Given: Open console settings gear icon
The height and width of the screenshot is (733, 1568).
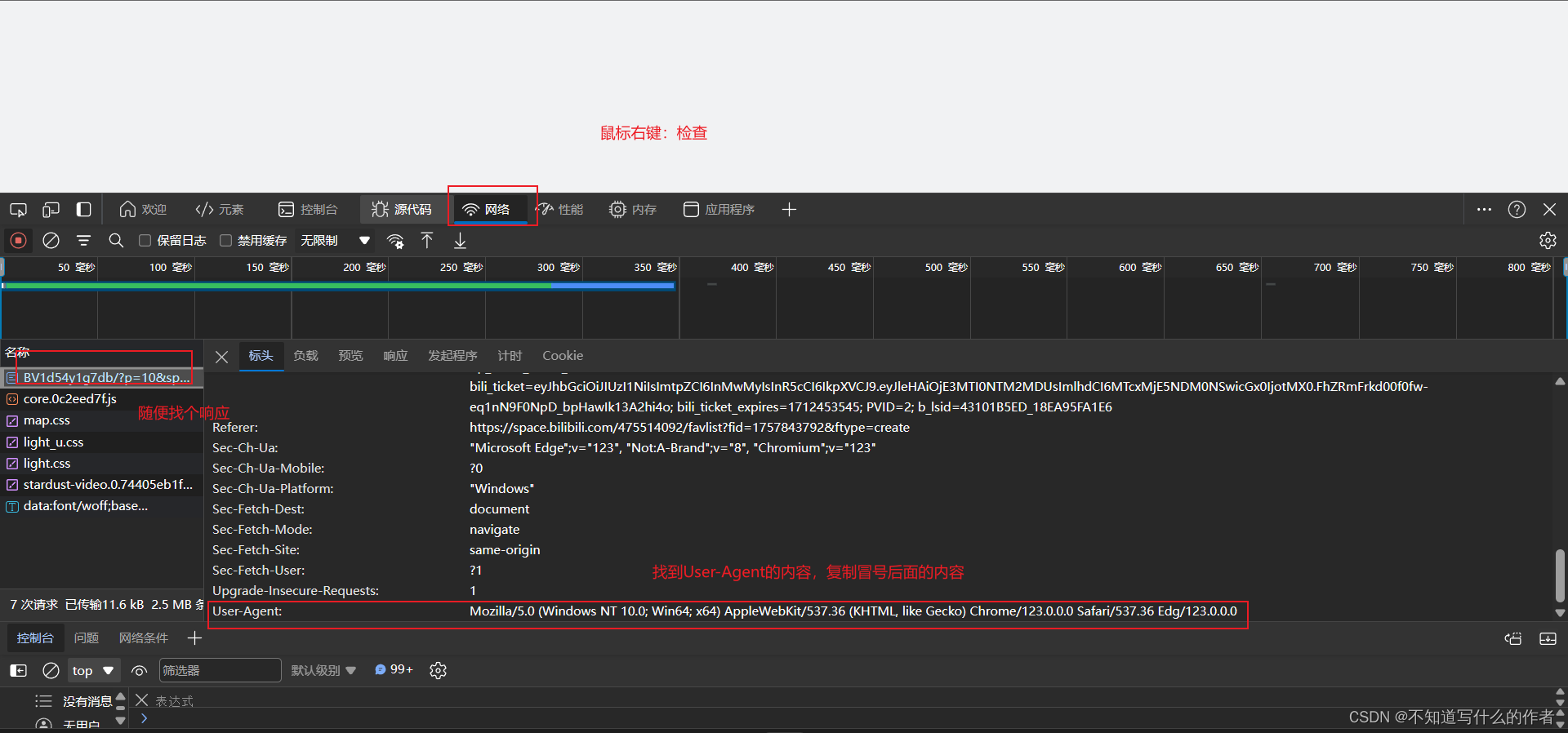Looking at the screenshot, I should tap(439, 671).
